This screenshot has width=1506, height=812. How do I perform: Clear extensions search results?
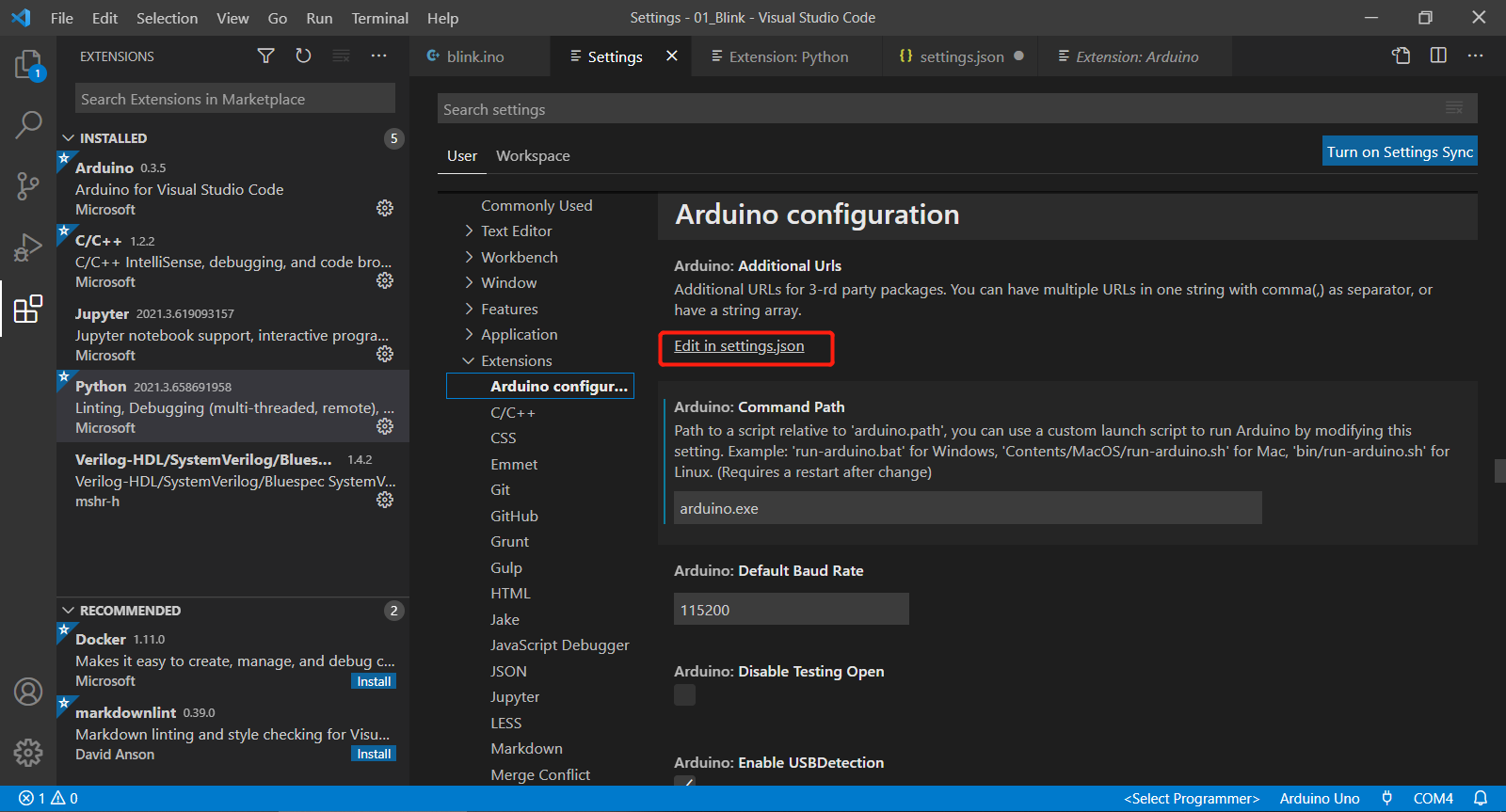(x=341, y=56)
